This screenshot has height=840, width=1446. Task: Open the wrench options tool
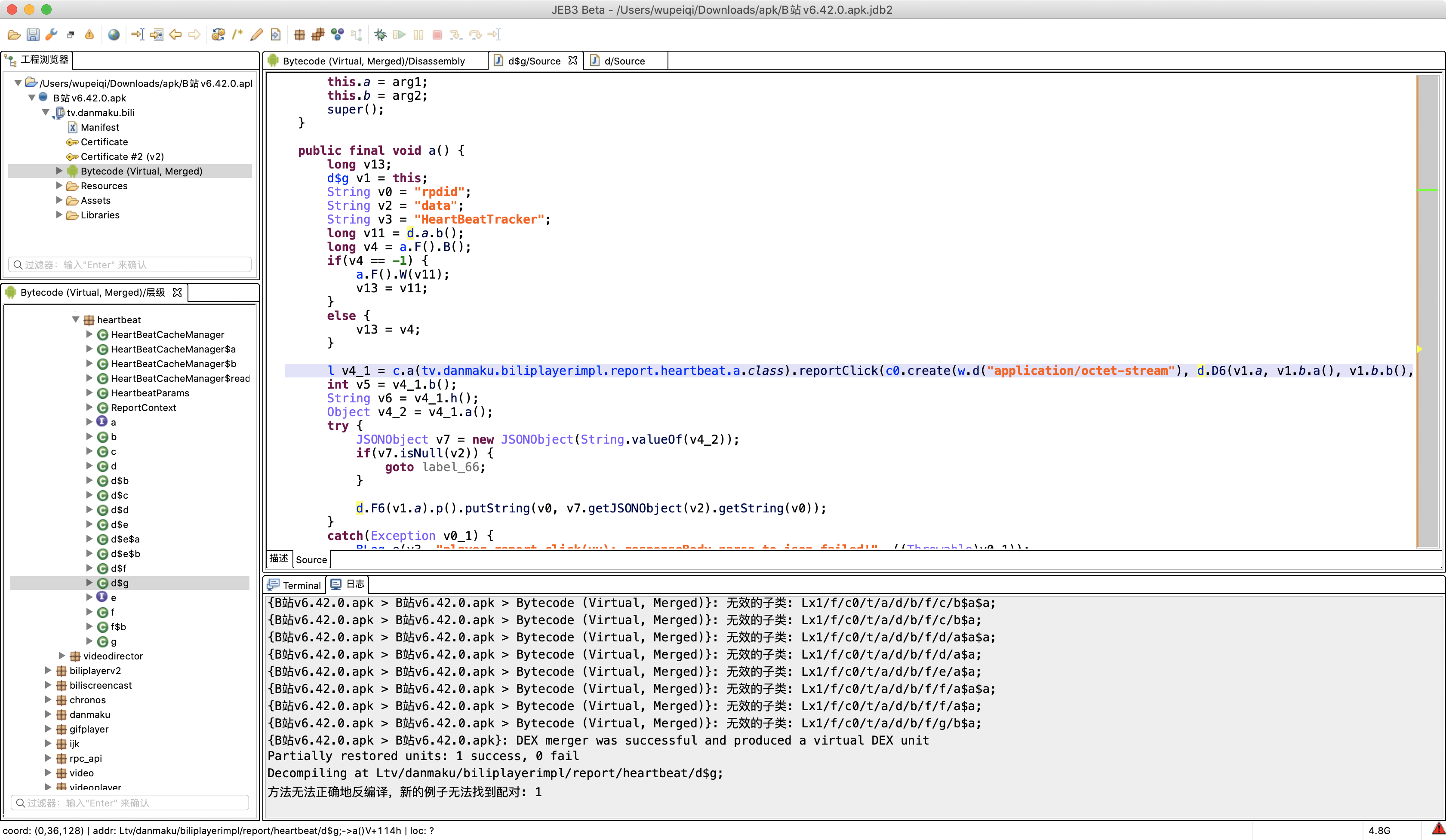tap(52, 35)
